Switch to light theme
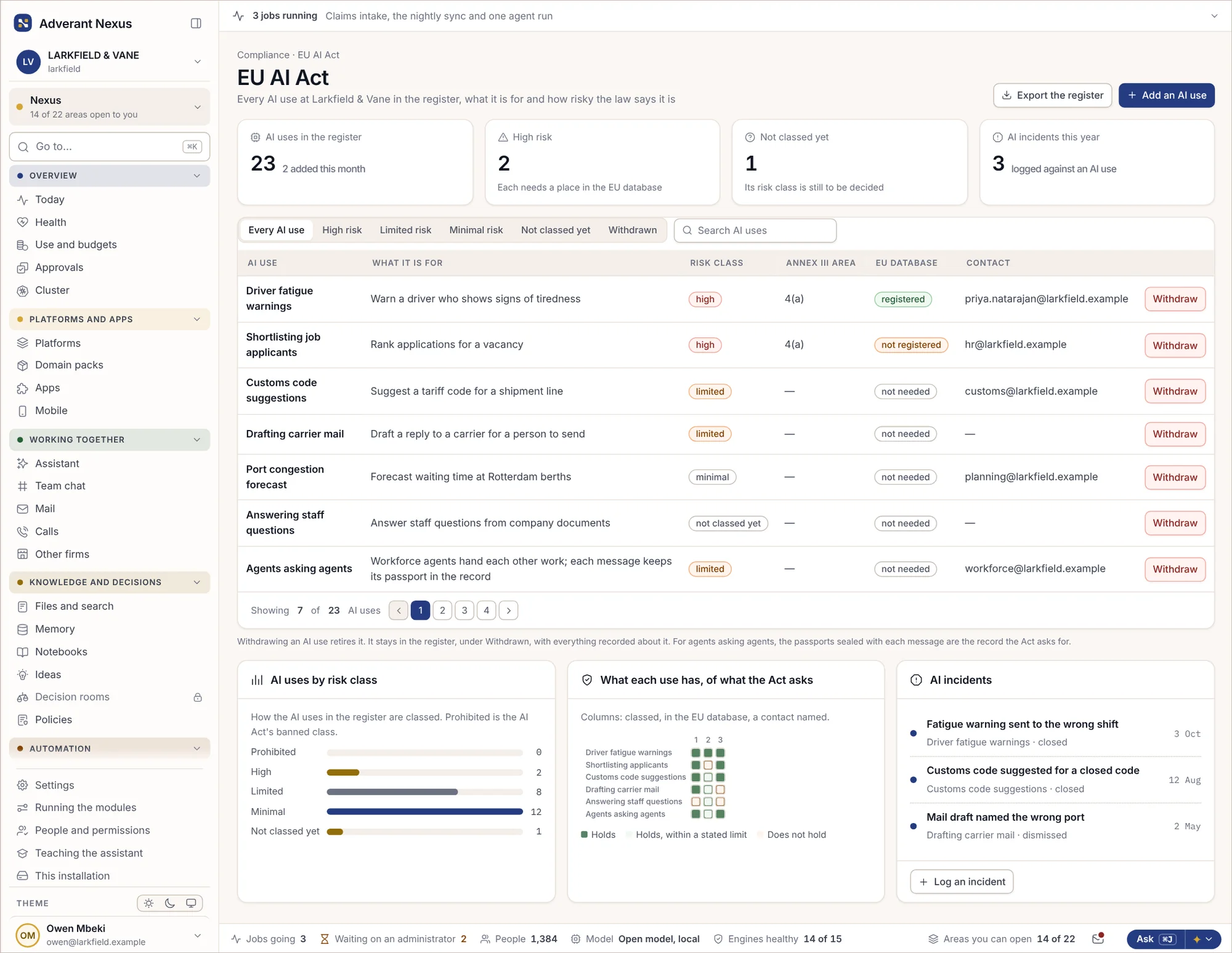 click(148, 903)
